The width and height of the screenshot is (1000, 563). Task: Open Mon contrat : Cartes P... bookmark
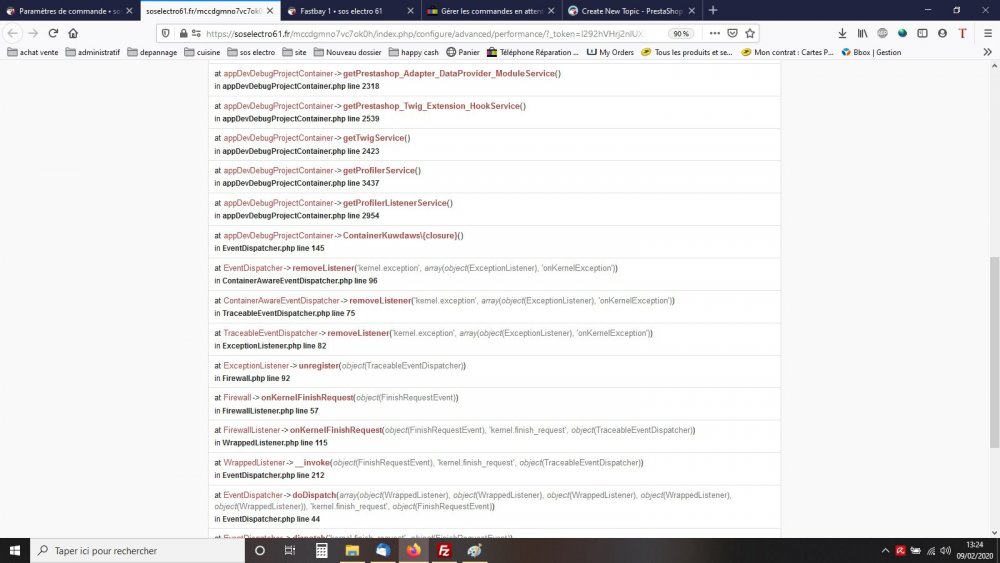(x=787, y=52)
